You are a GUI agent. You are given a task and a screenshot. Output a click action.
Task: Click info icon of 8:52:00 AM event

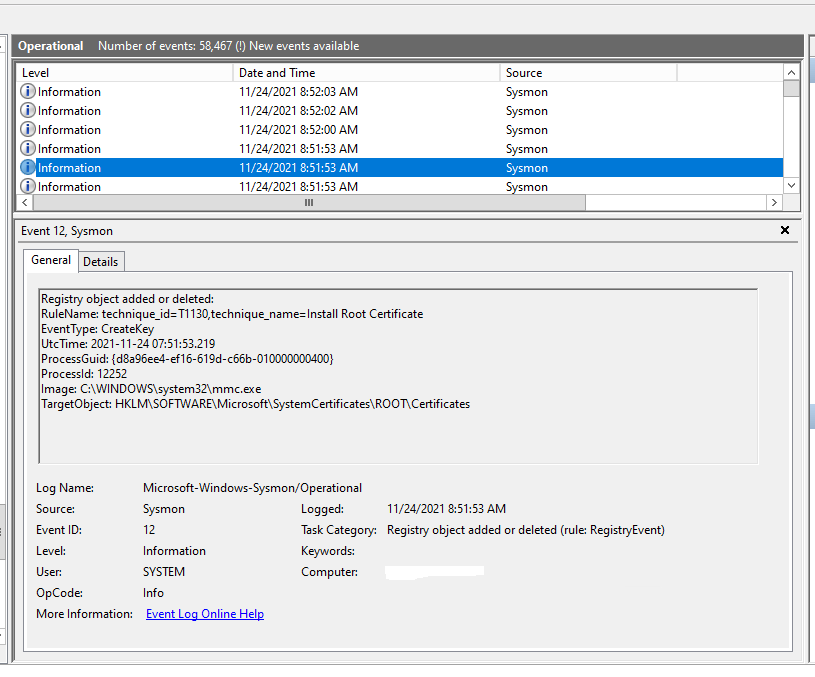point(28,129)
